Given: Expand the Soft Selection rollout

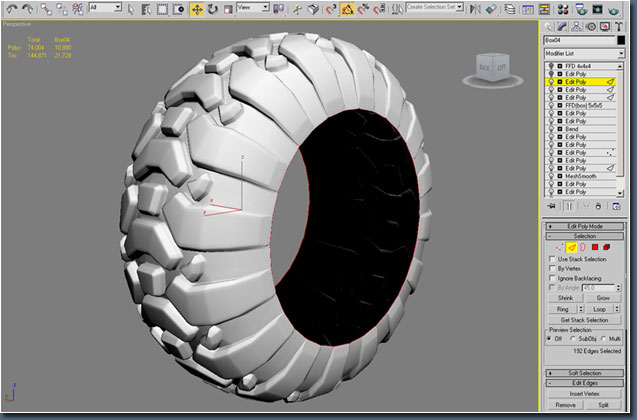Looking at the screenshot, I should pos(585,373).
